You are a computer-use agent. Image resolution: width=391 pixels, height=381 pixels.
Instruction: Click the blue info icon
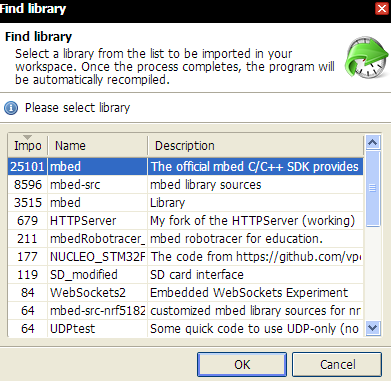click(x=11, y=108)
